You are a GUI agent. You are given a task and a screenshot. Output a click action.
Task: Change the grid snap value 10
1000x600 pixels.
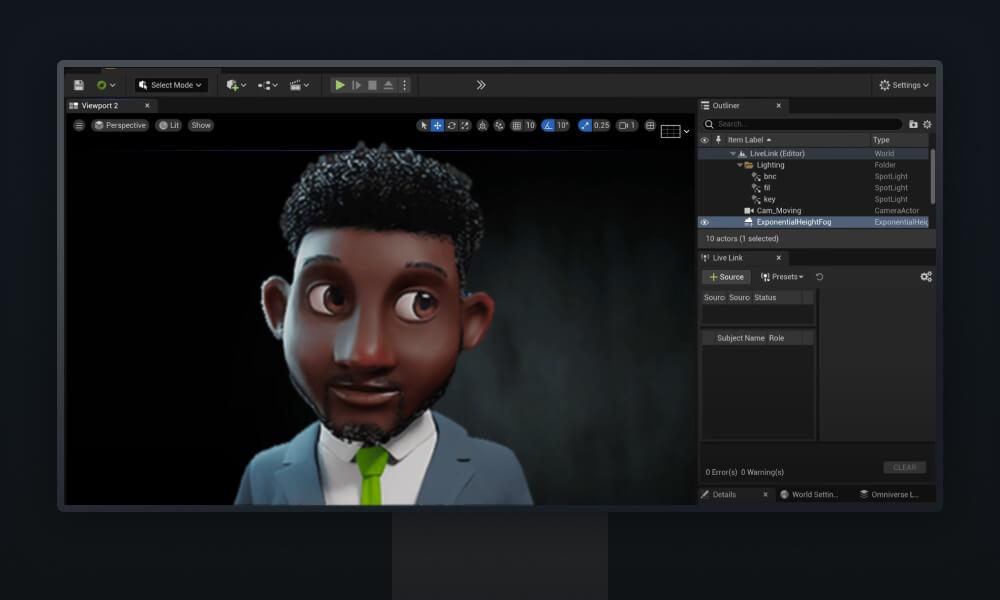pos(530,126)
